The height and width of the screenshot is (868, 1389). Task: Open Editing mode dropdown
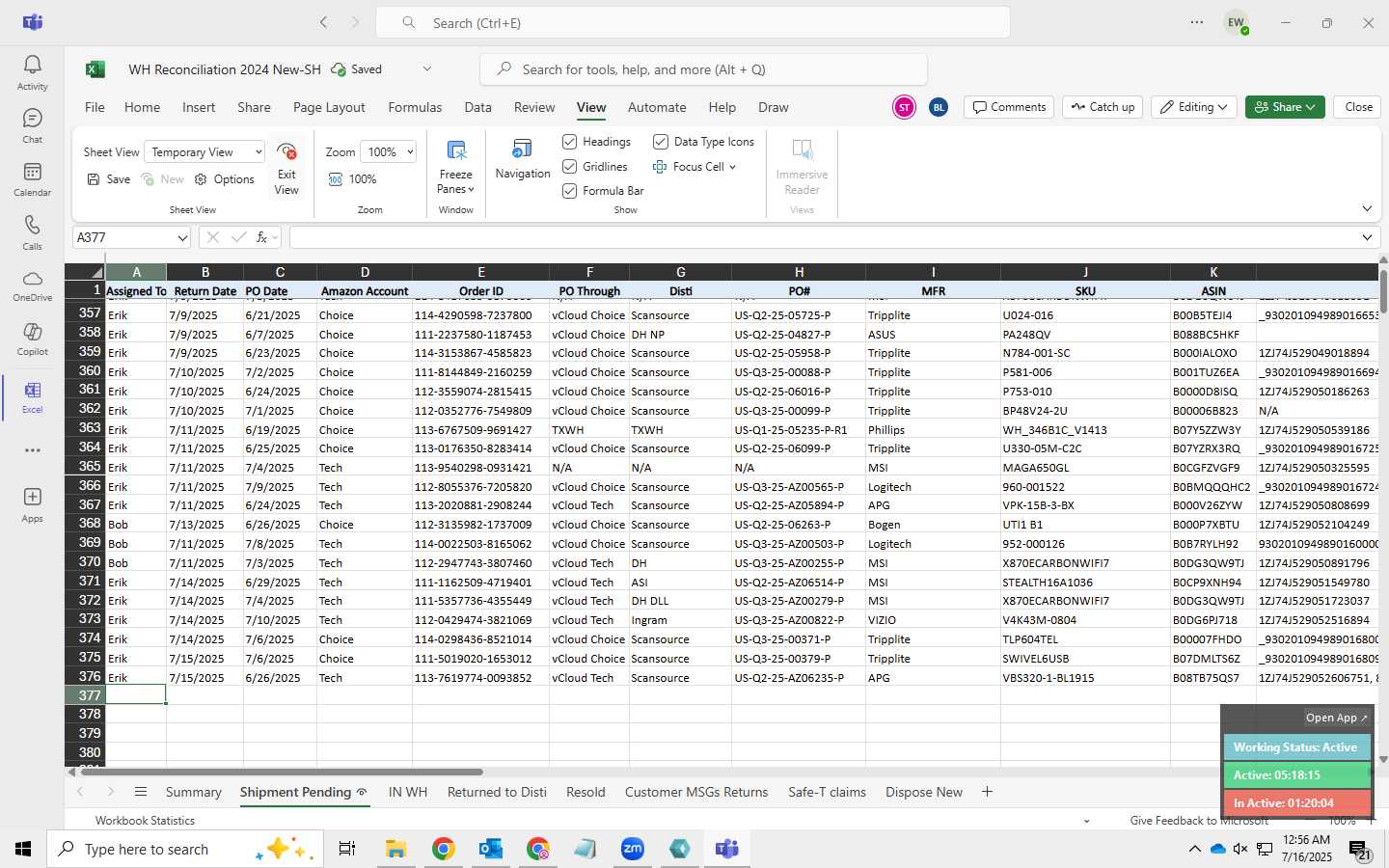click(x=1194, y=107)
